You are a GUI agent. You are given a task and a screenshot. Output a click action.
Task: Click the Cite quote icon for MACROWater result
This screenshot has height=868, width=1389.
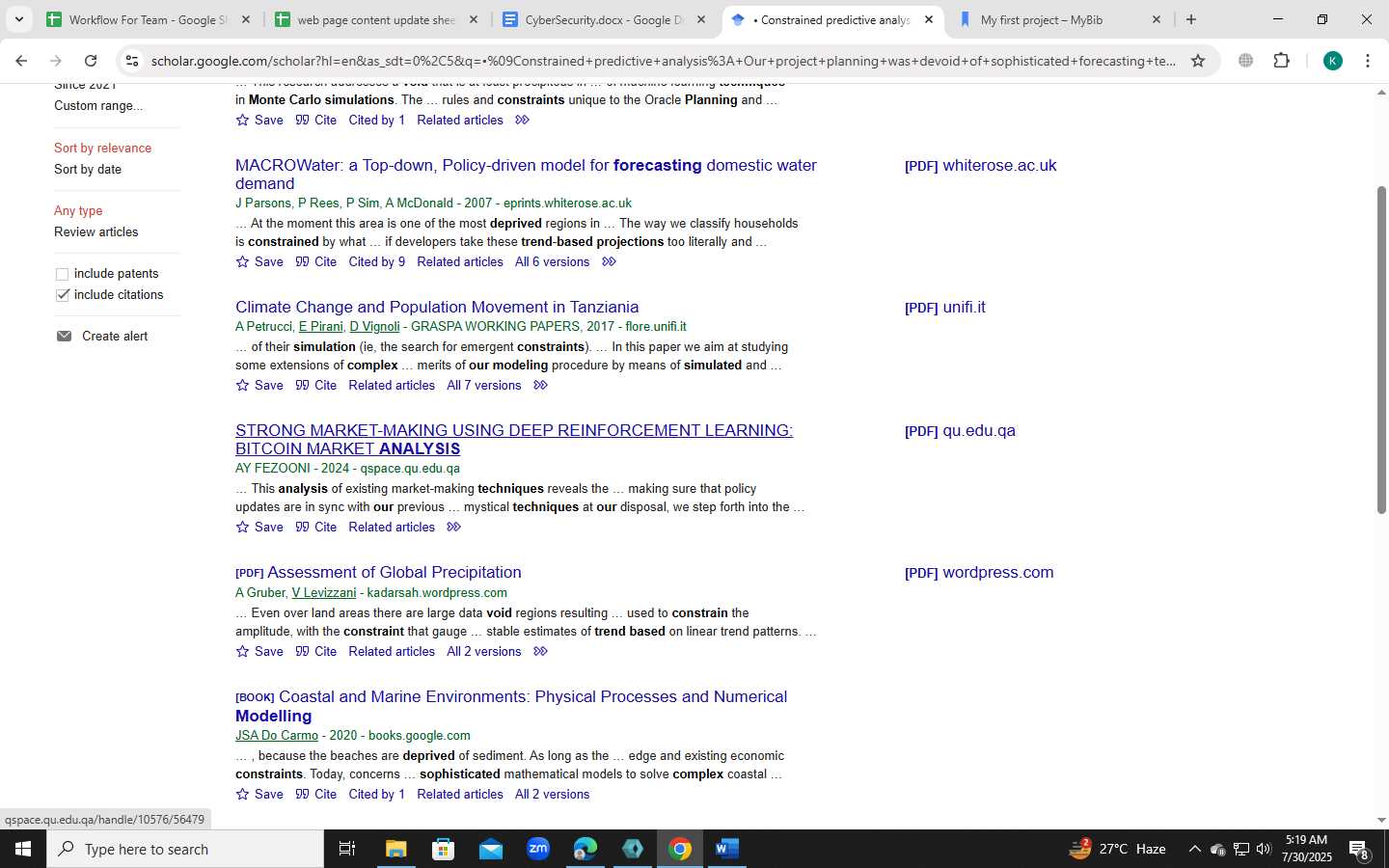[x=302, y=262]
